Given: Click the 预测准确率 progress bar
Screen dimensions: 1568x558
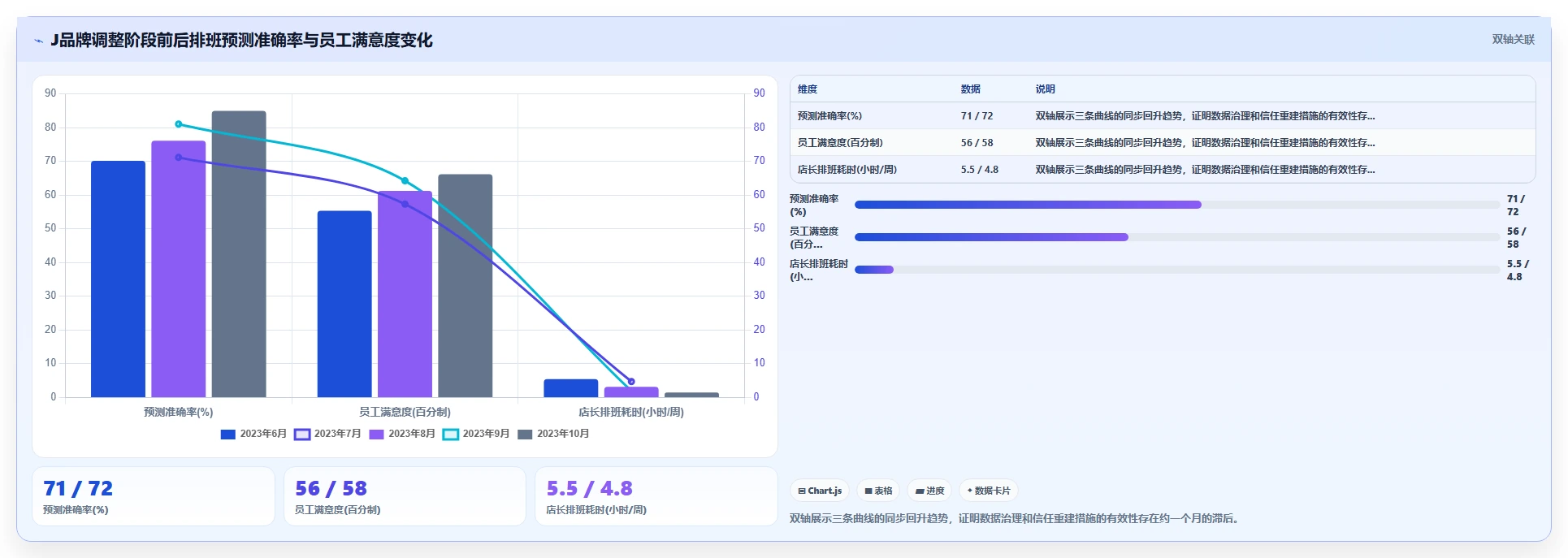Looking at the screenshot, I should tap(1177, 205).
